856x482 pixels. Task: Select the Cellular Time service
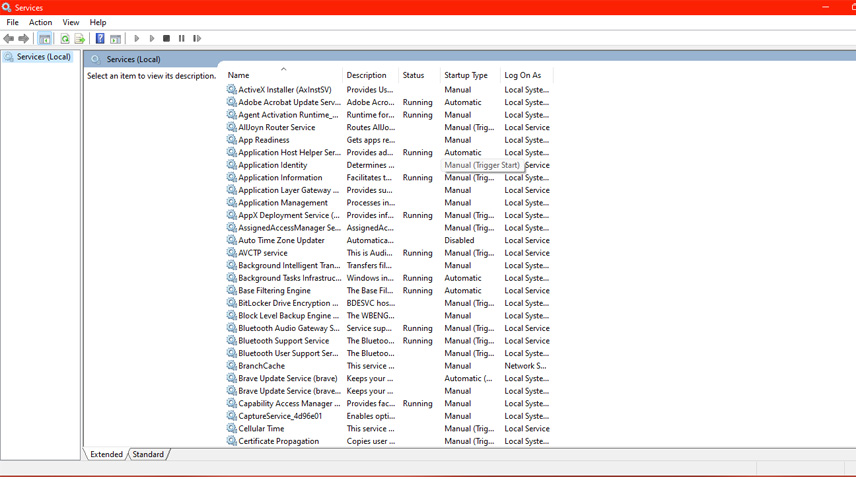[x=388, y=429]
